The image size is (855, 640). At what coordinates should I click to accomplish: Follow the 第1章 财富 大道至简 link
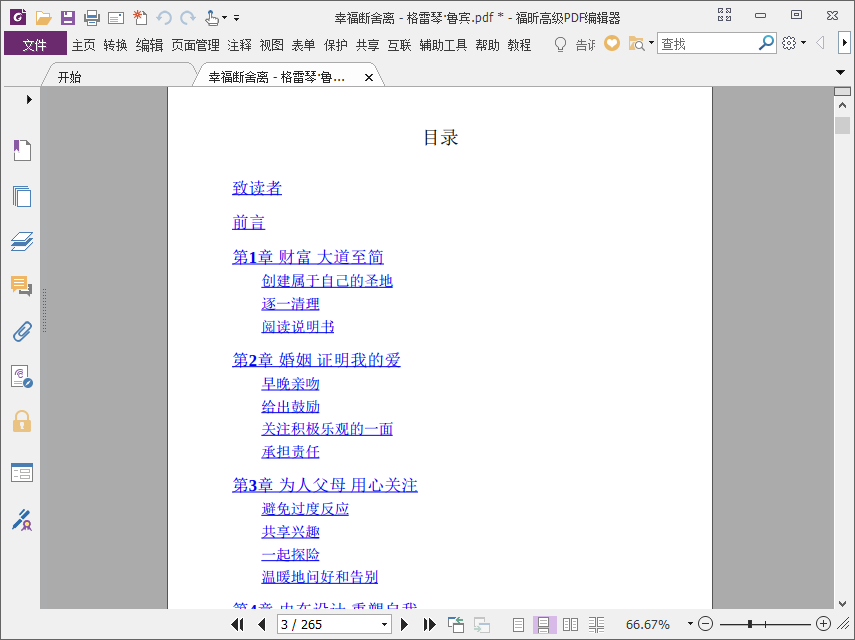pos(308,257)
